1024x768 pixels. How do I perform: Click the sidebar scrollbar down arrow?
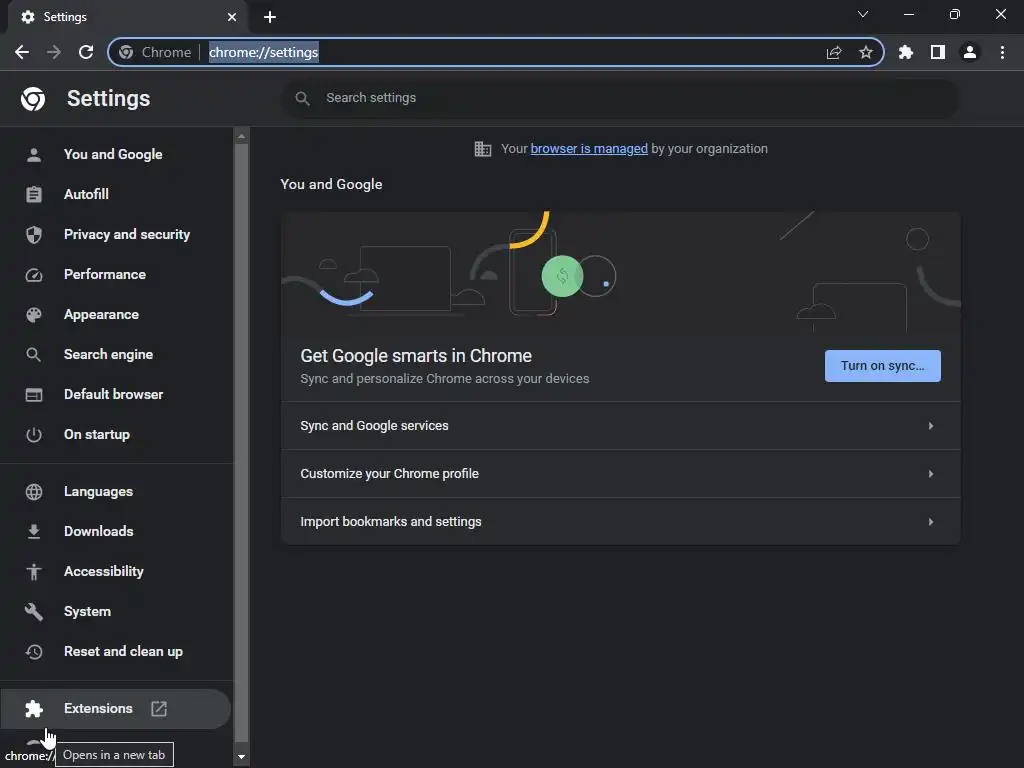241,757
